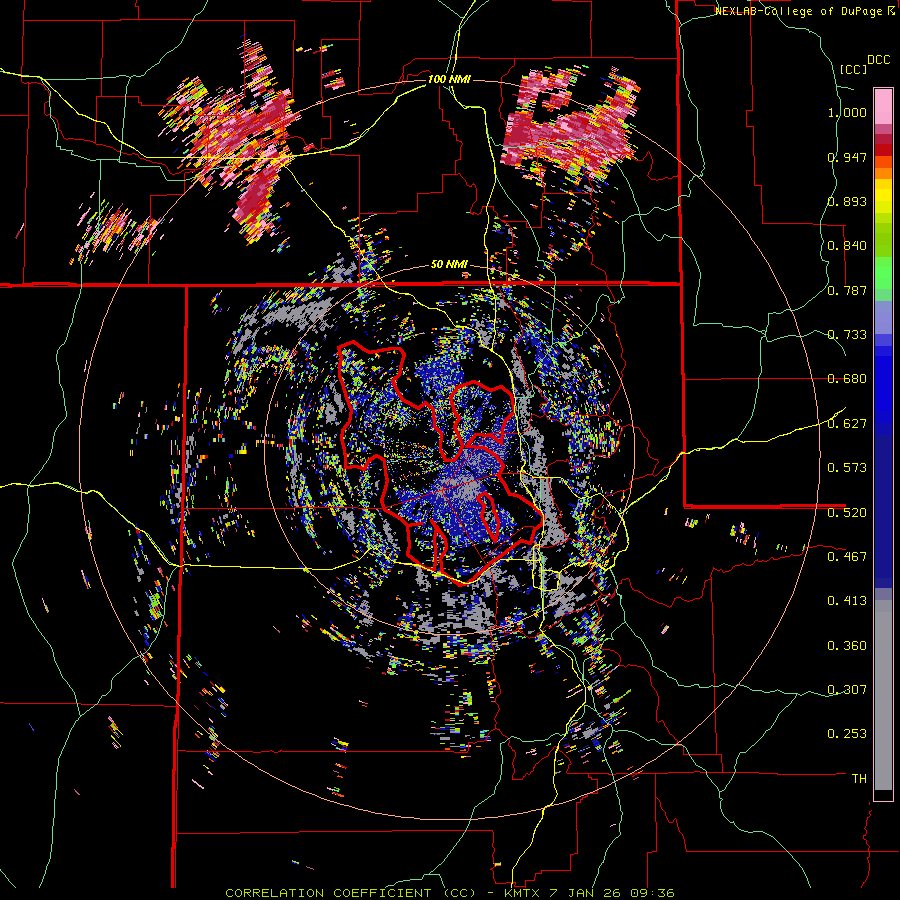Select the 0.947 legend value
This screenshot has width=900, height=900.
pos(847,157)
